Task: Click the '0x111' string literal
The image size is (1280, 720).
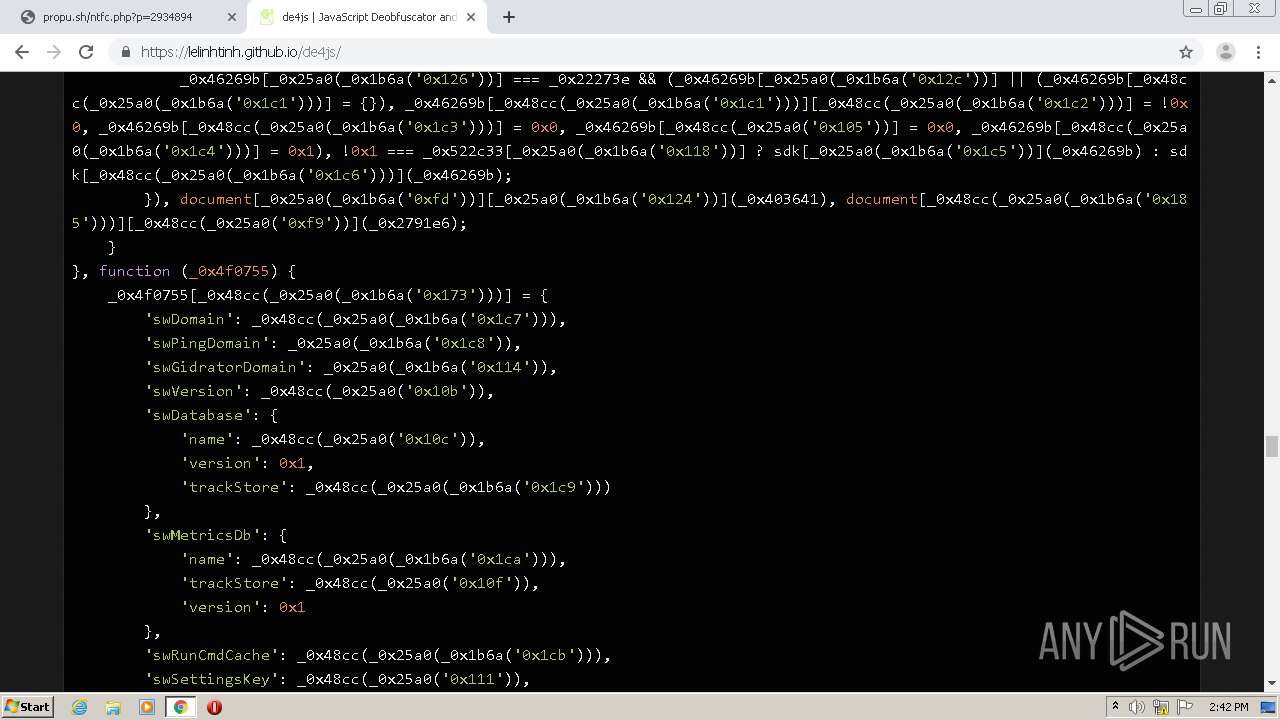Action: click(x=474, y=679)
